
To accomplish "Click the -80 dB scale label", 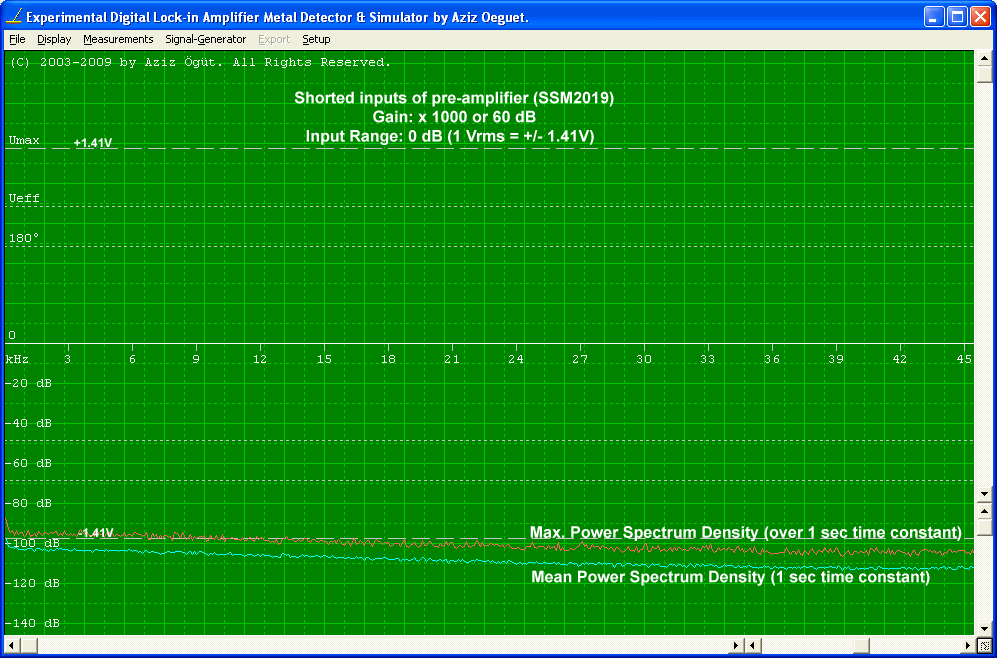I will 29,504.
